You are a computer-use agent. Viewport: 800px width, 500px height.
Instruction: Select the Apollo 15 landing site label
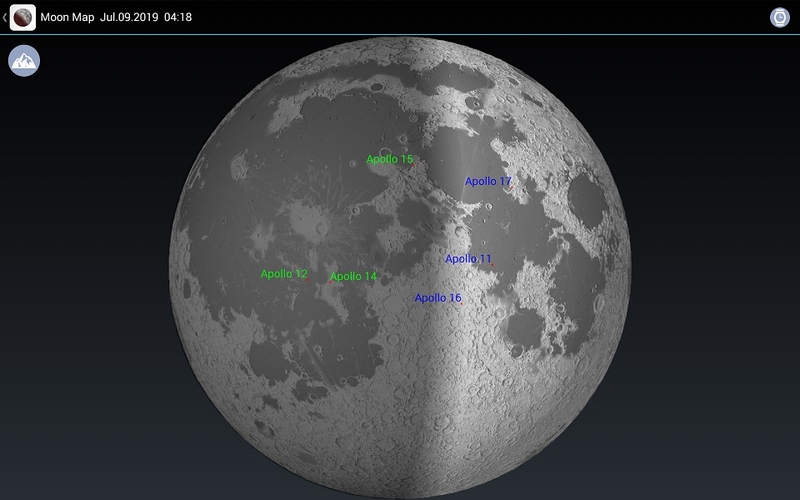click(390, 159)
